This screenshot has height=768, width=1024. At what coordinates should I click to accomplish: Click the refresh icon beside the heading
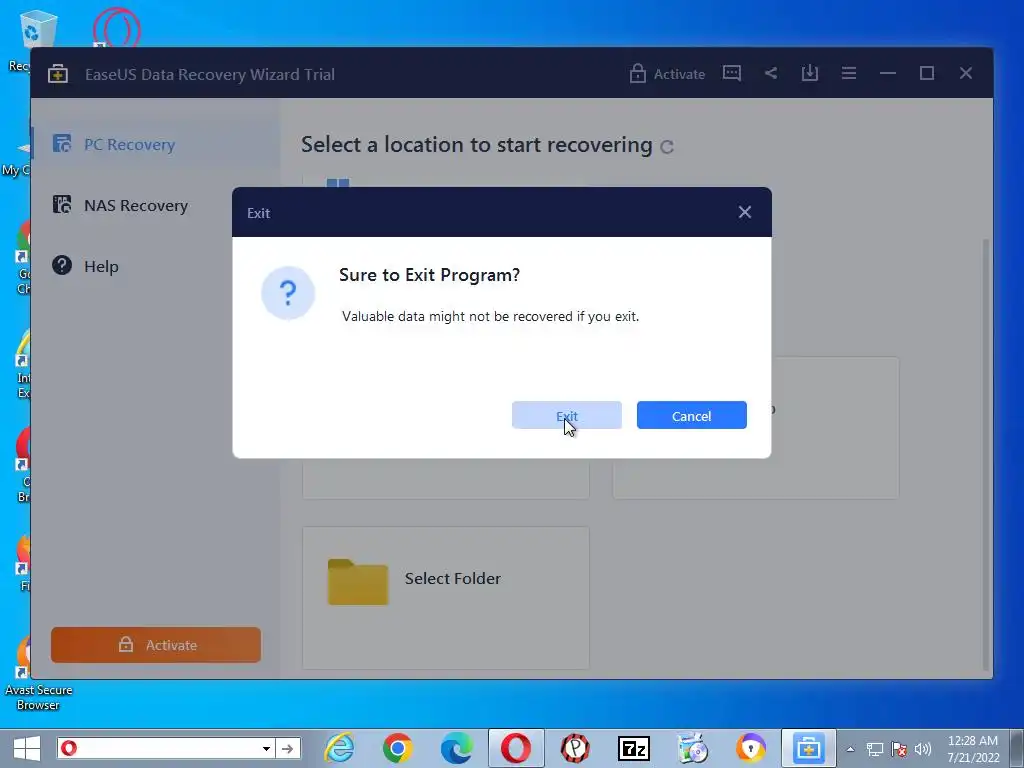pyautogui.click(x=666, y=147)
